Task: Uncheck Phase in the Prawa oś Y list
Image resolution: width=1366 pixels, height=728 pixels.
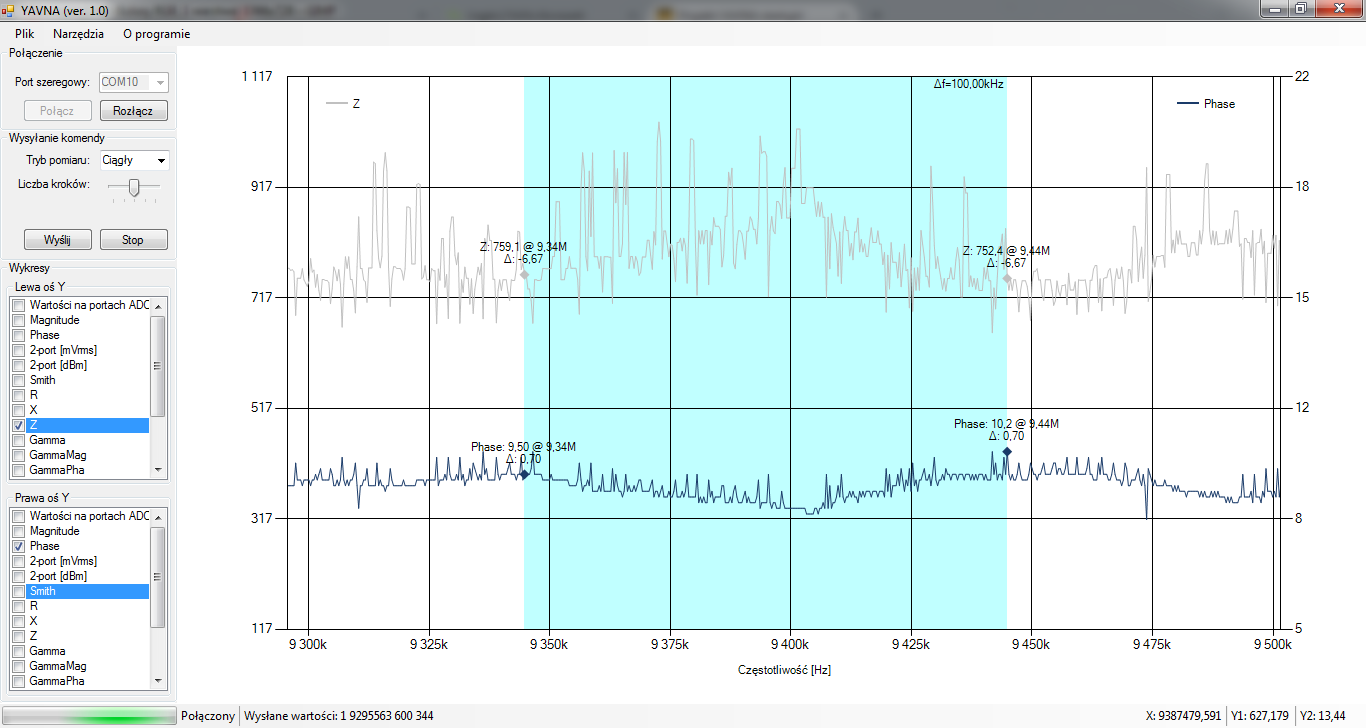Action: coord(18,546)
